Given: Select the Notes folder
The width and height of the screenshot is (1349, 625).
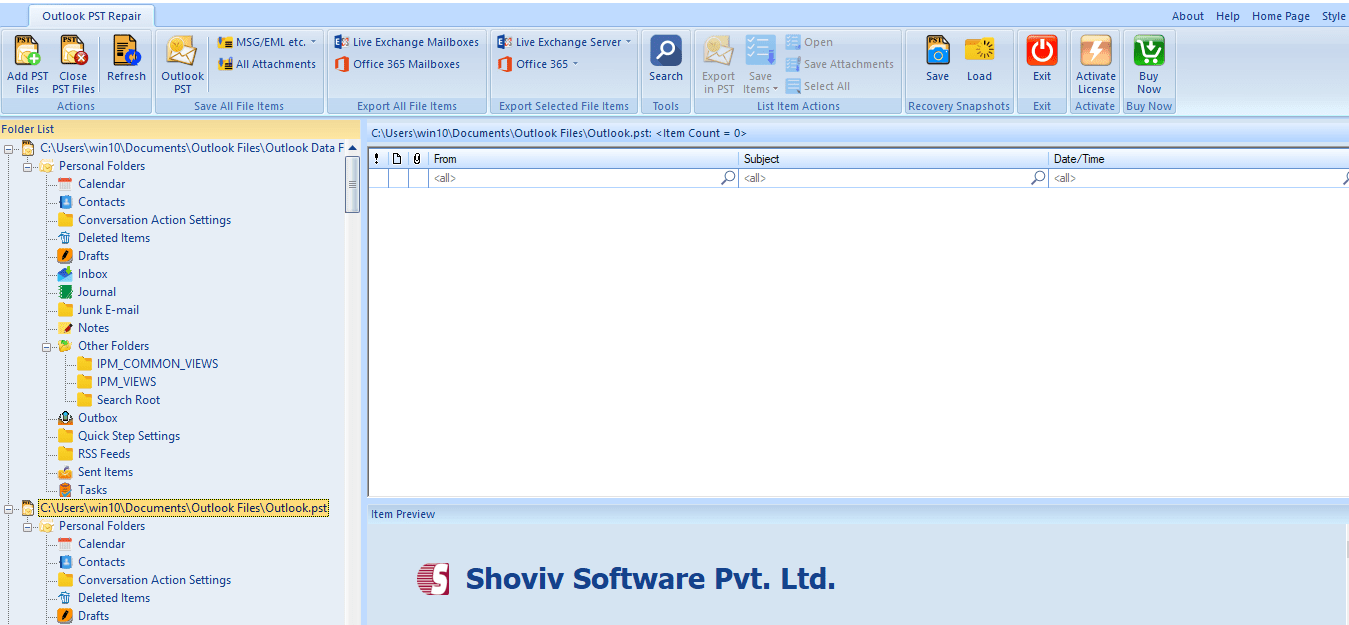Looking at the screenshot, I should (x=93, y=328).
